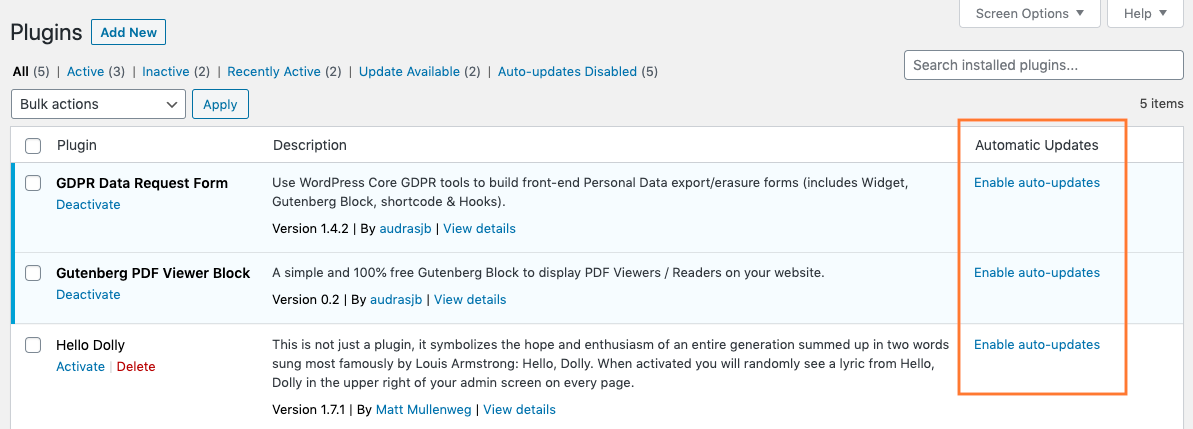This screenshot has width=1193, height=429.
Task: Filter plugins by Active
Action: coord(85,72)
